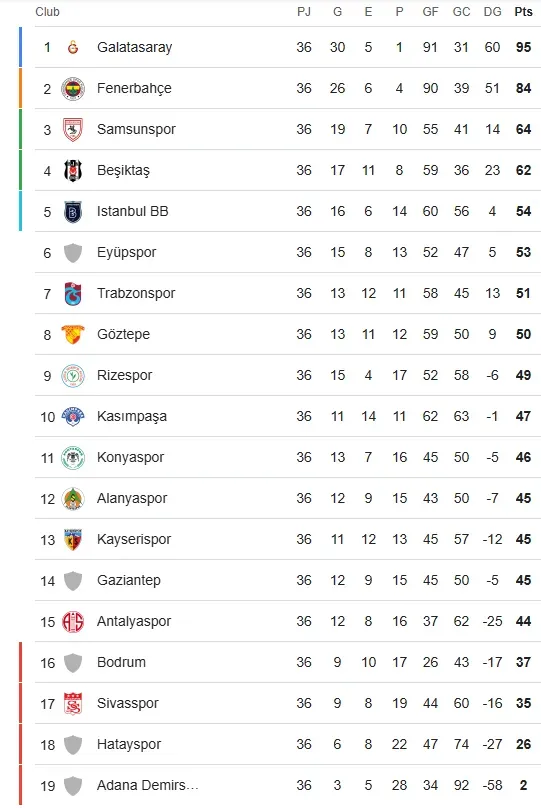Open the Konyaspor team link
541x808 pixels.
point(130,458)
